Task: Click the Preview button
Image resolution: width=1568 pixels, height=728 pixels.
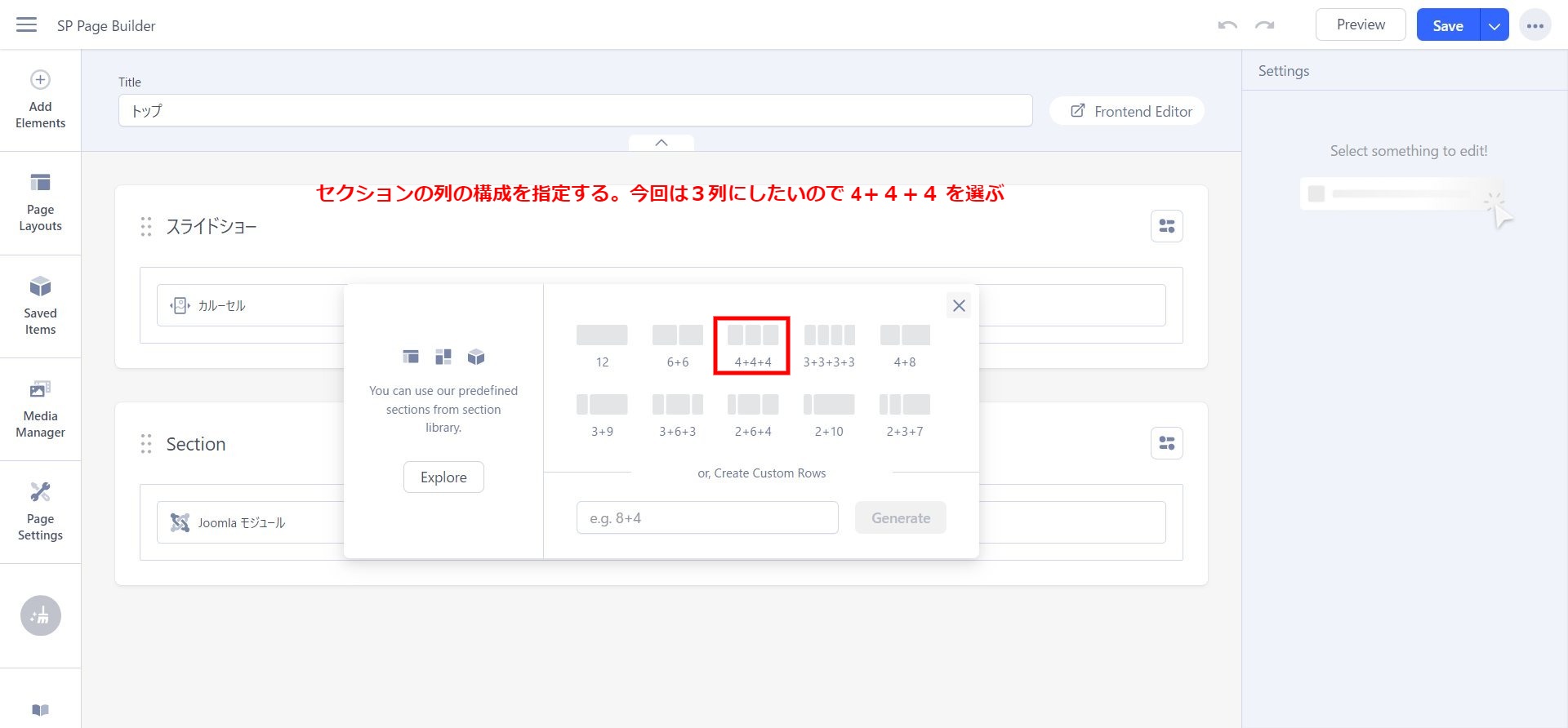Action: point(1361,24)
